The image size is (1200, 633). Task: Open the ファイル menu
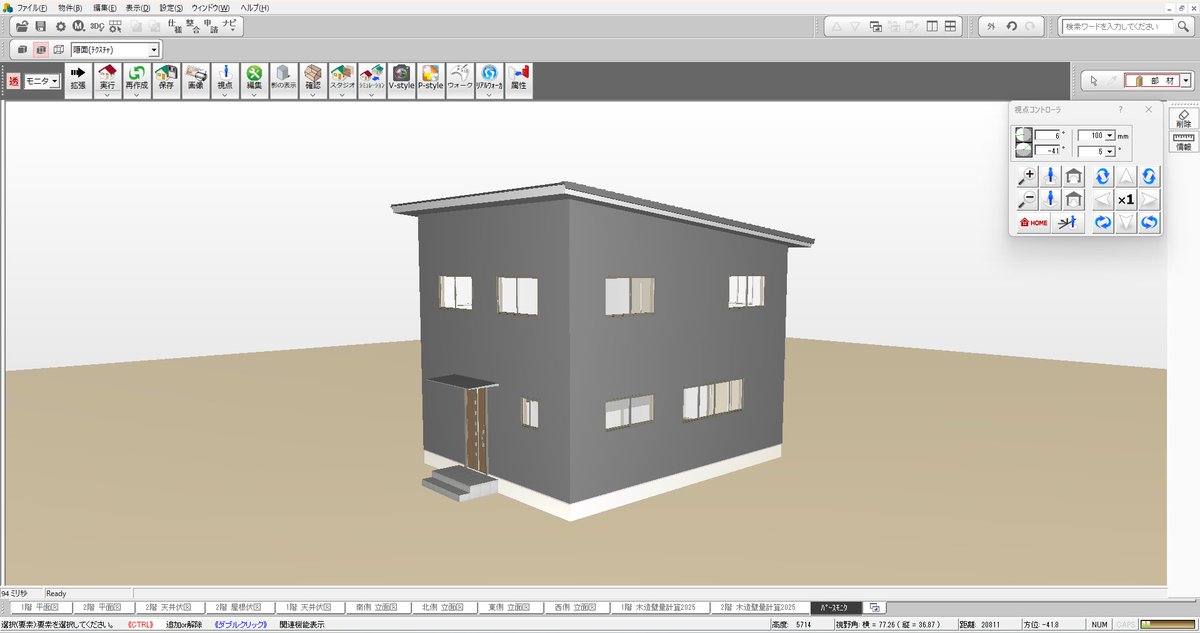(32, 7)
